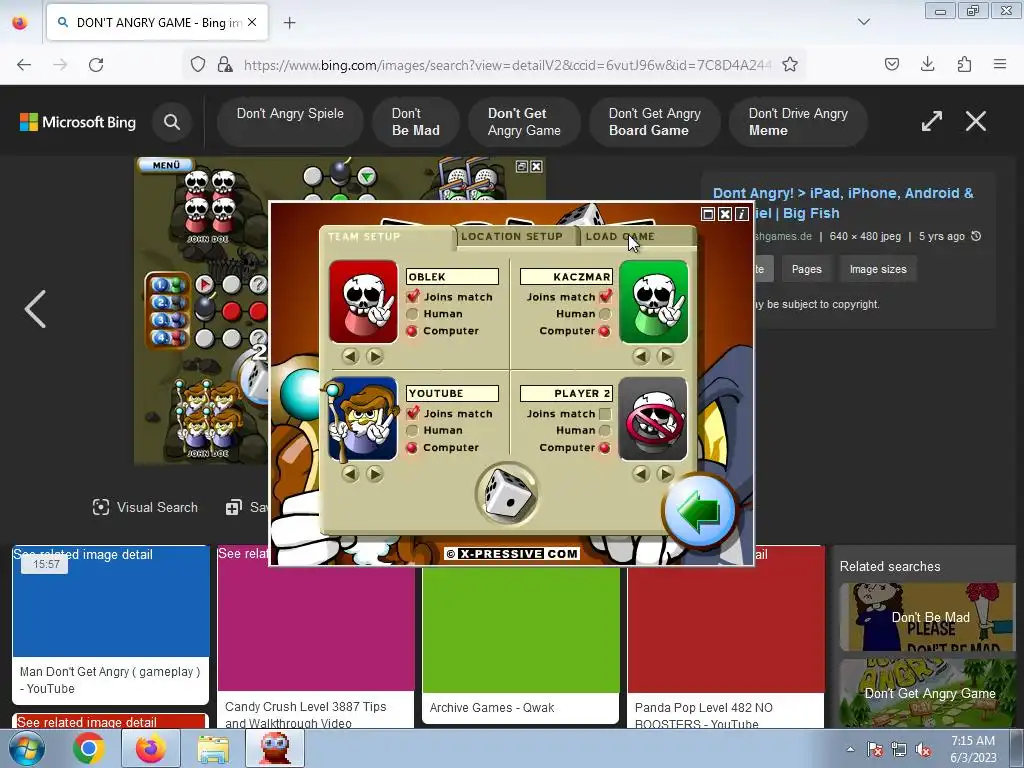The image size is (1024, 768).
Task: Set OBLEK player to Human
Action: point(412,314)
